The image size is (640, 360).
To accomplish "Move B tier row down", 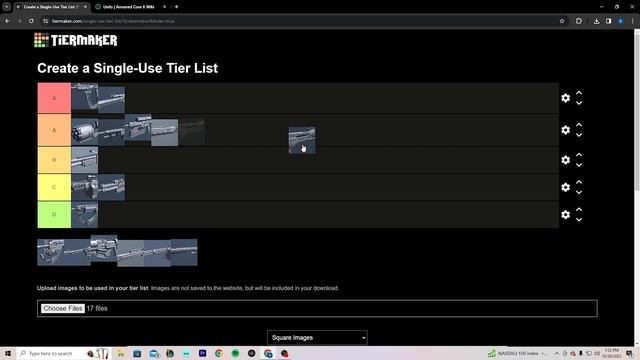I will tap(579, 165).
